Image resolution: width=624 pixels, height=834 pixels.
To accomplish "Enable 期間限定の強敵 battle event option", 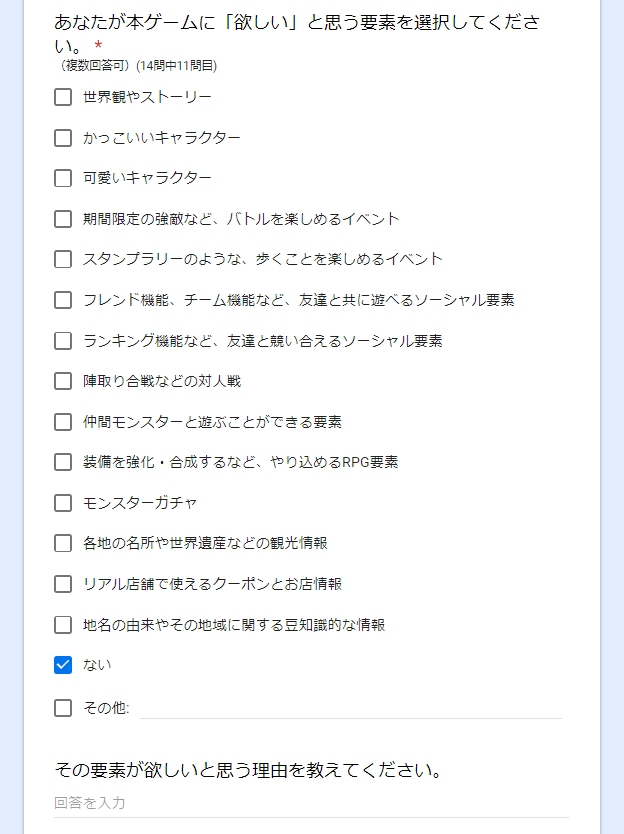I will (x=63, y=219).
